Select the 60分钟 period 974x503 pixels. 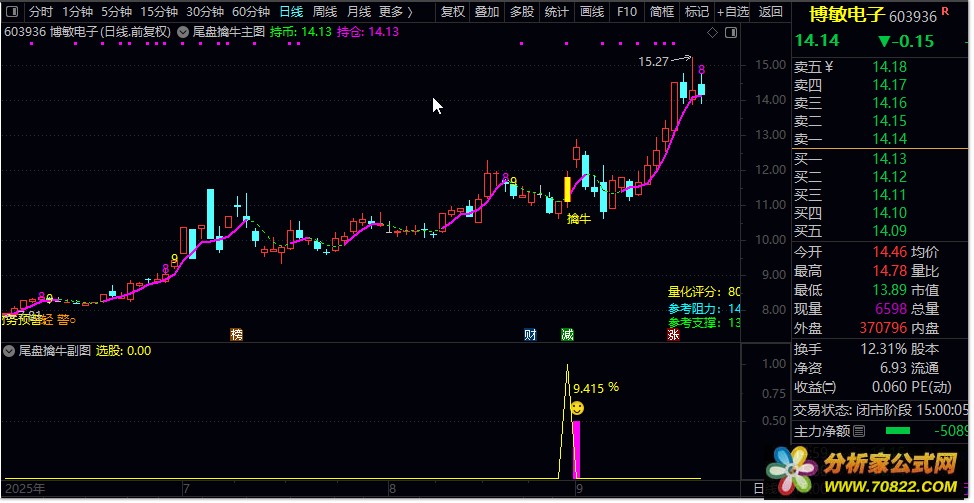251,11
